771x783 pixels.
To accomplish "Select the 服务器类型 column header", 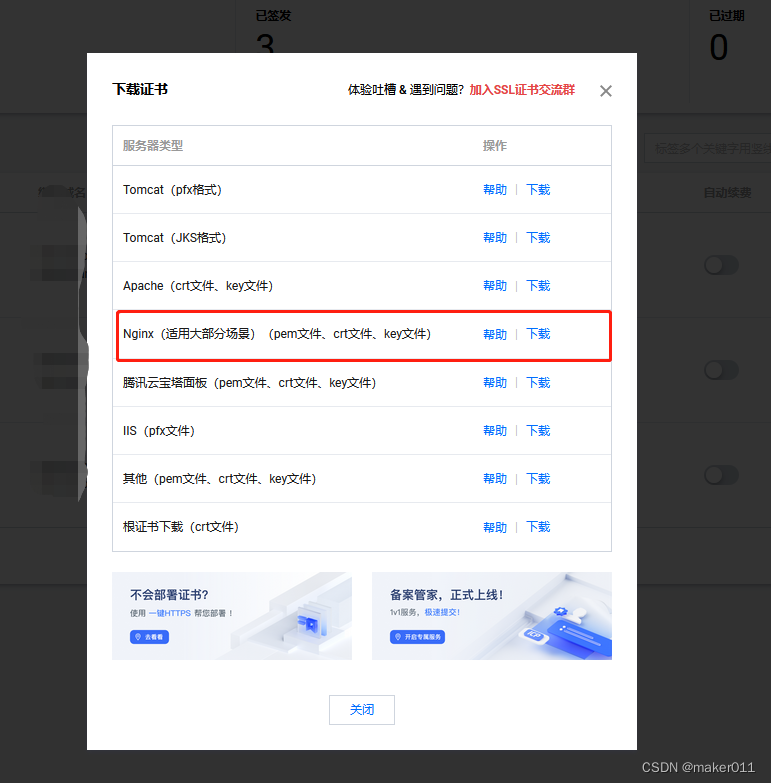I will (153, 146).
